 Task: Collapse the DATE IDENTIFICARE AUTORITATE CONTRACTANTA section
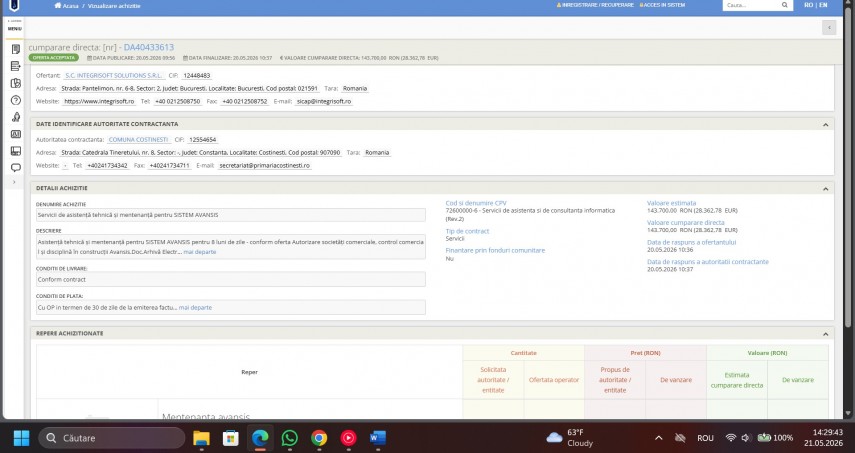coord(825,125)
